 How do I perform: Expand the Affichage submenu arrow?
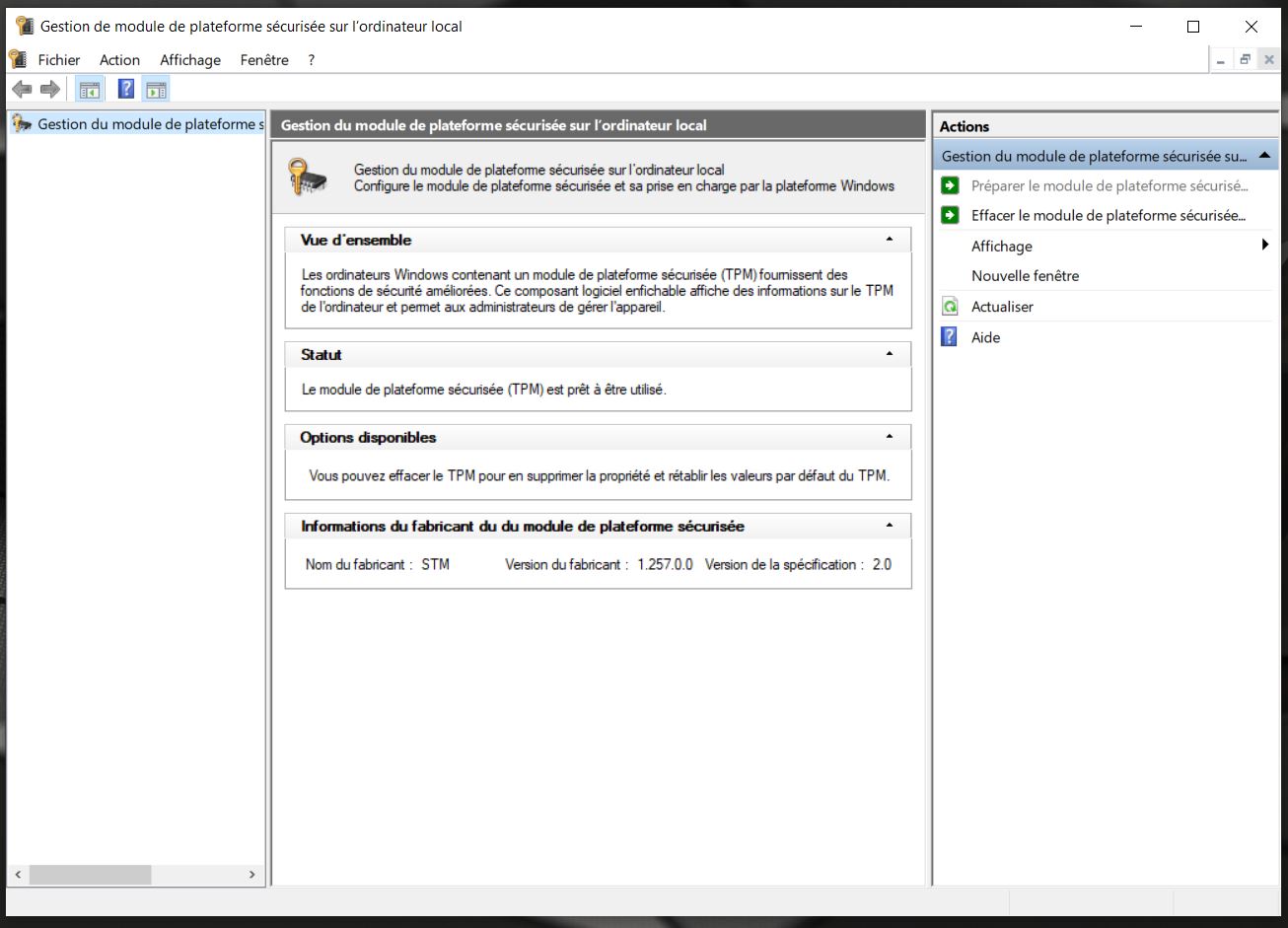point(1264,246)
